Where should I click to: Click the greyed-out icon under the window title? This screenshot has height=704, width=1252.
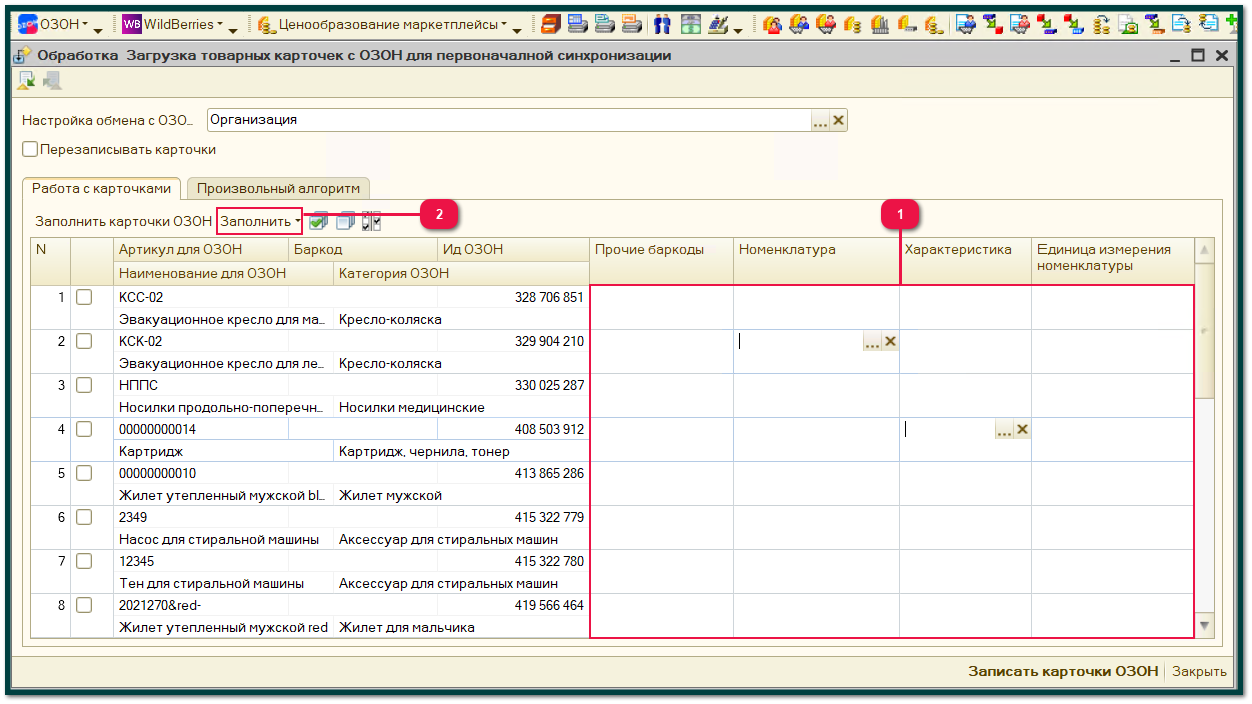click(x=51, y=82)
